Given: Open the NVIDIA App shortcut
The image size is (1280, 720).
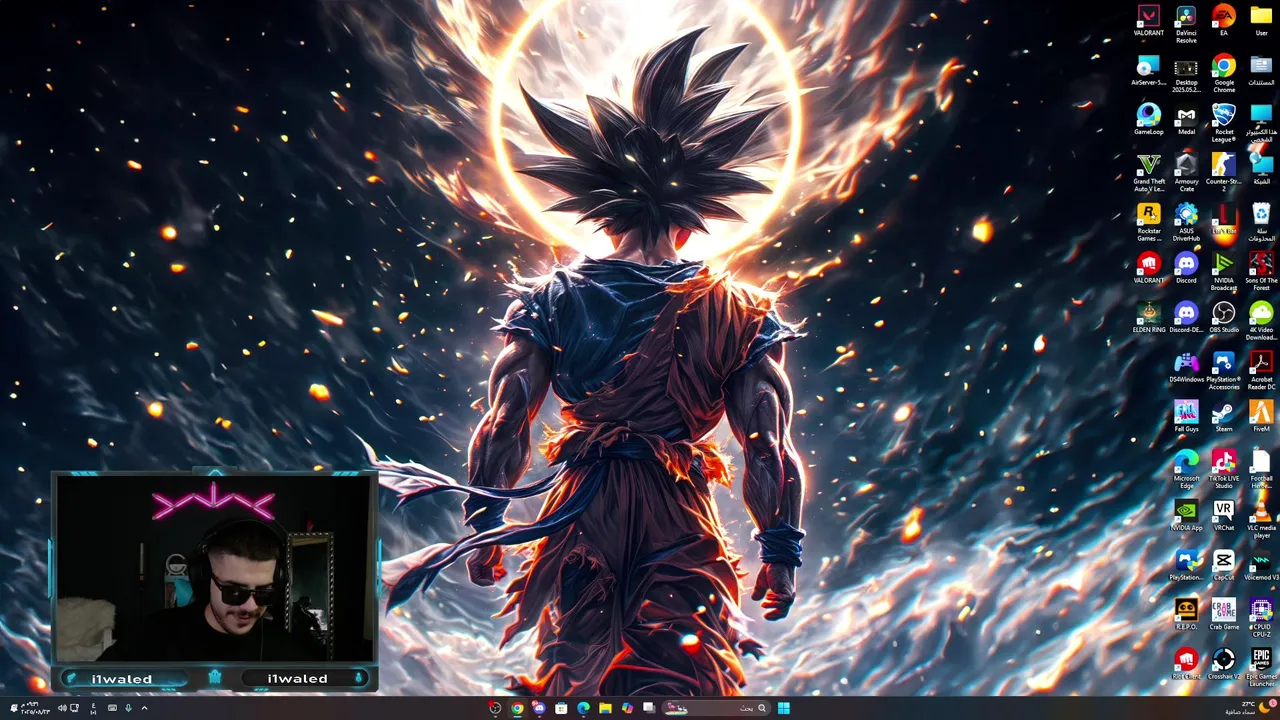Looking at the screenshot, I should [1186, 516].
